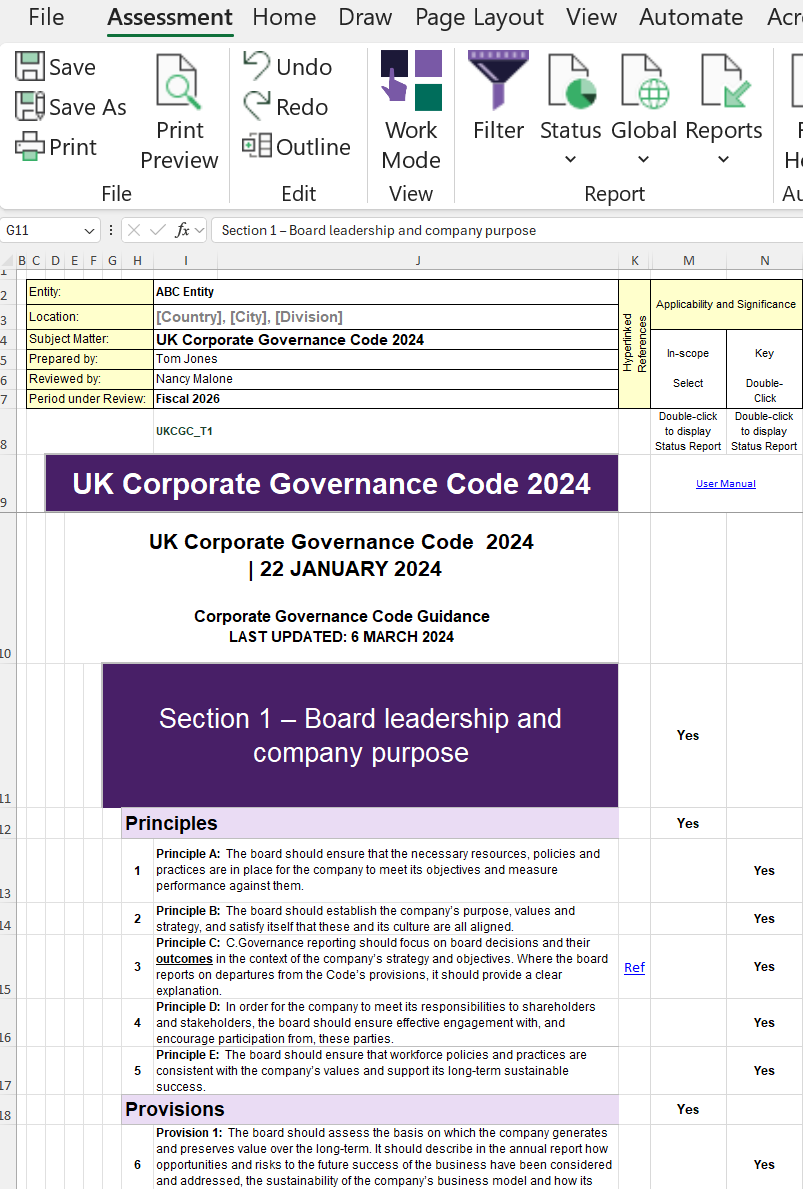
Task: Select the In-scope Yes cell for Section 1
Action: pos(688,735)
